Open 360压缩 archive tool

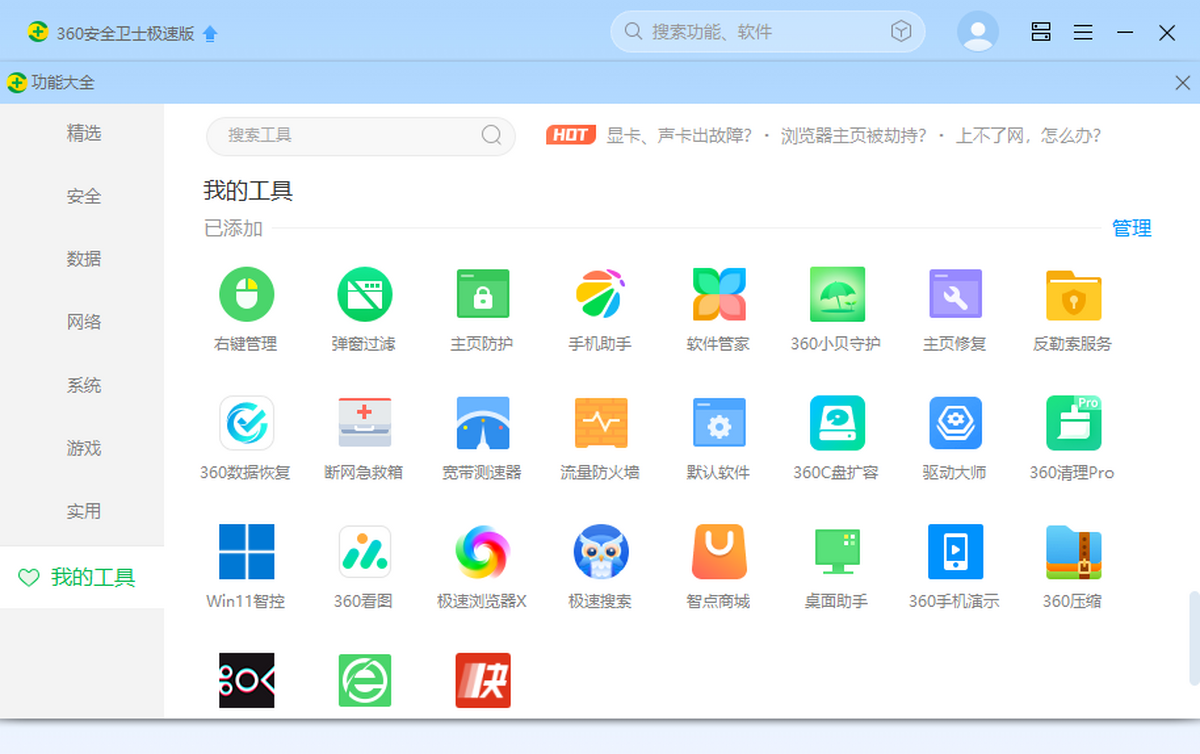point(1073,552)
